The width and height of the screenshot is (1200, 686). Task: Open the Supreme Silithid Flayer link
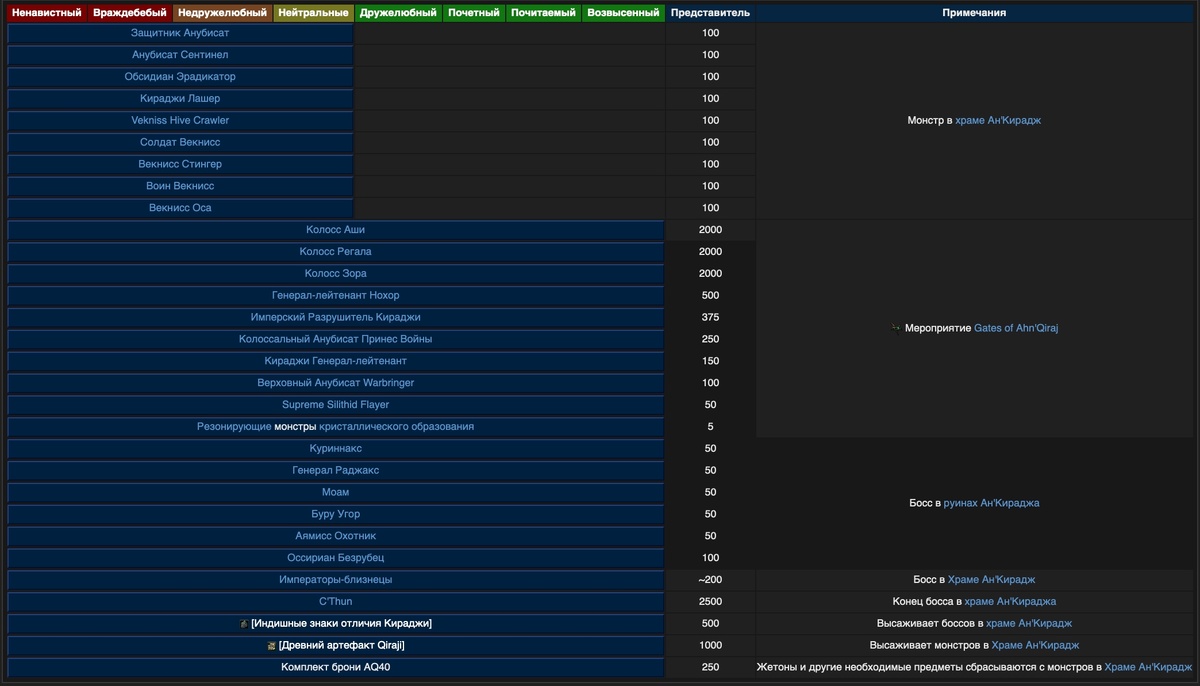335,406
